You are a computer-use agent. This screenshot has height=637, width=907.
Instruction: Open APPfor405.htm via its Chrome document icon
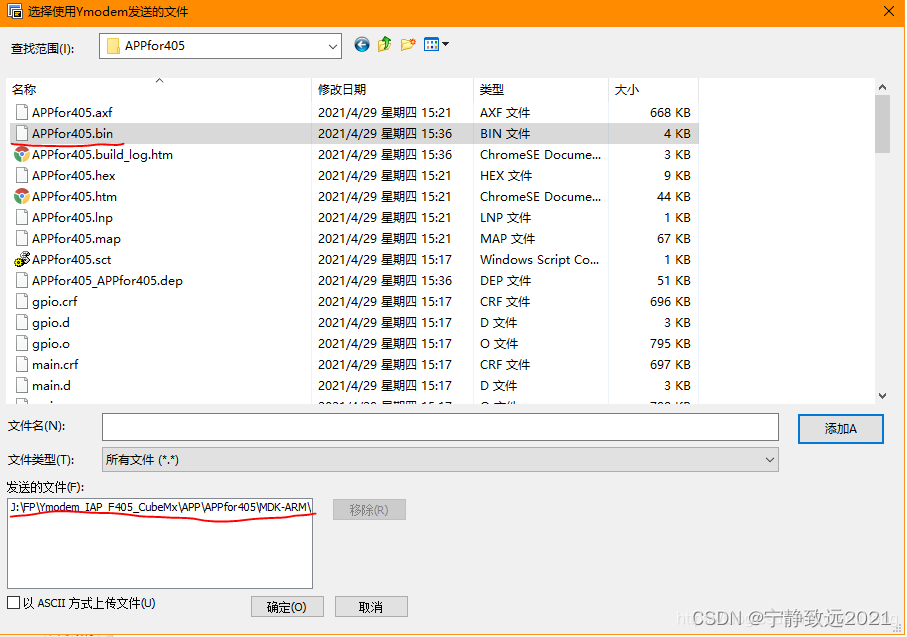21,196
